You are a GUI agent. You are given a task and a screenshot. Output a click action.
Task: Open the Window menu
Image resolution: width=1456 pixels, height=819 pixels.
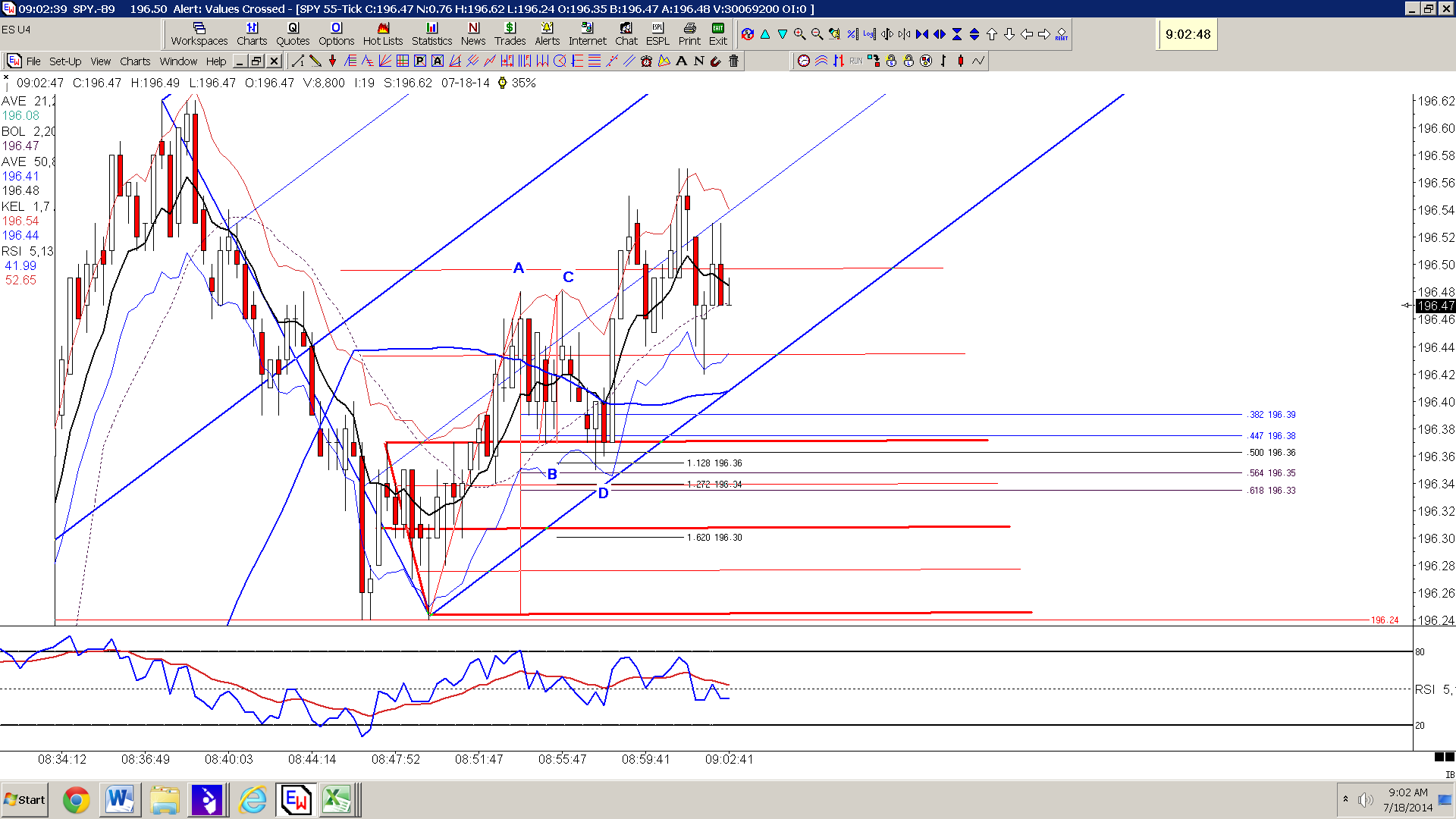coord(178,61)
